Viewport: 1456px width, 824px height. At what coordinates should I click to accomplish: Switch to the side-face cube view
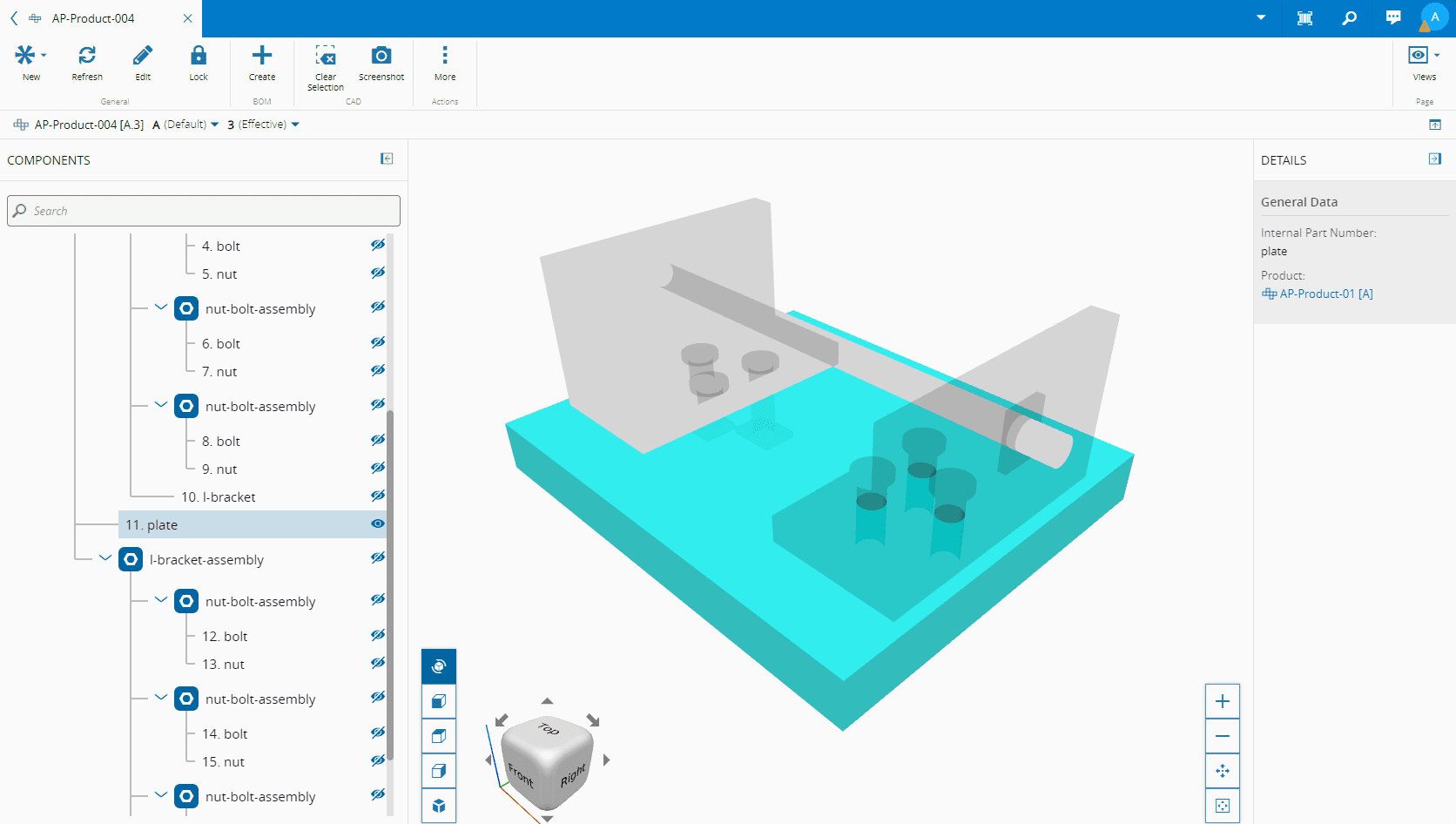(x=439, y=771)
